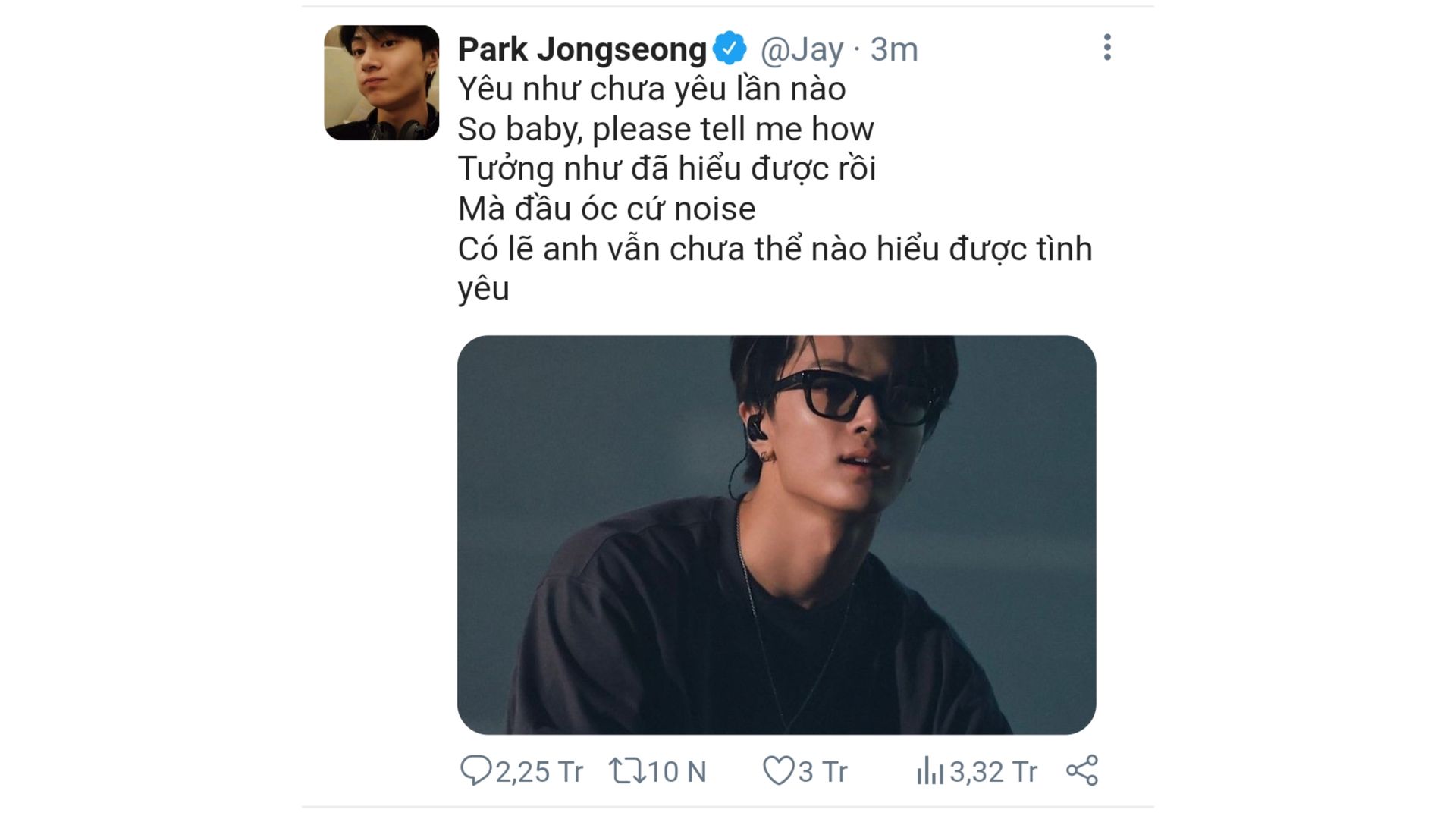This screenshot has height=819, width=1456.
Task: Click the line "Tưởng như đã hiểu được rồi"
Action: coord(667,168)
